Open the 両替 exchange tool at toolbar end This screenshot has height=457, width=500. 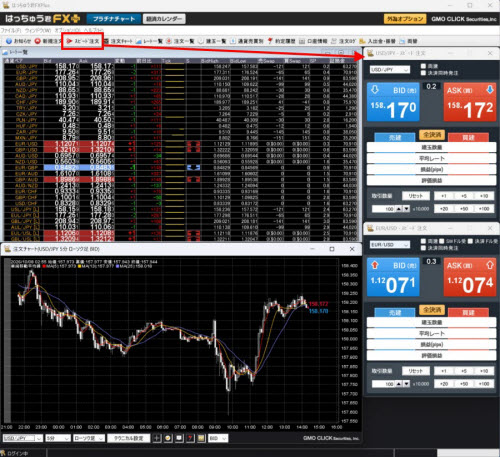[x=409, y=41]
